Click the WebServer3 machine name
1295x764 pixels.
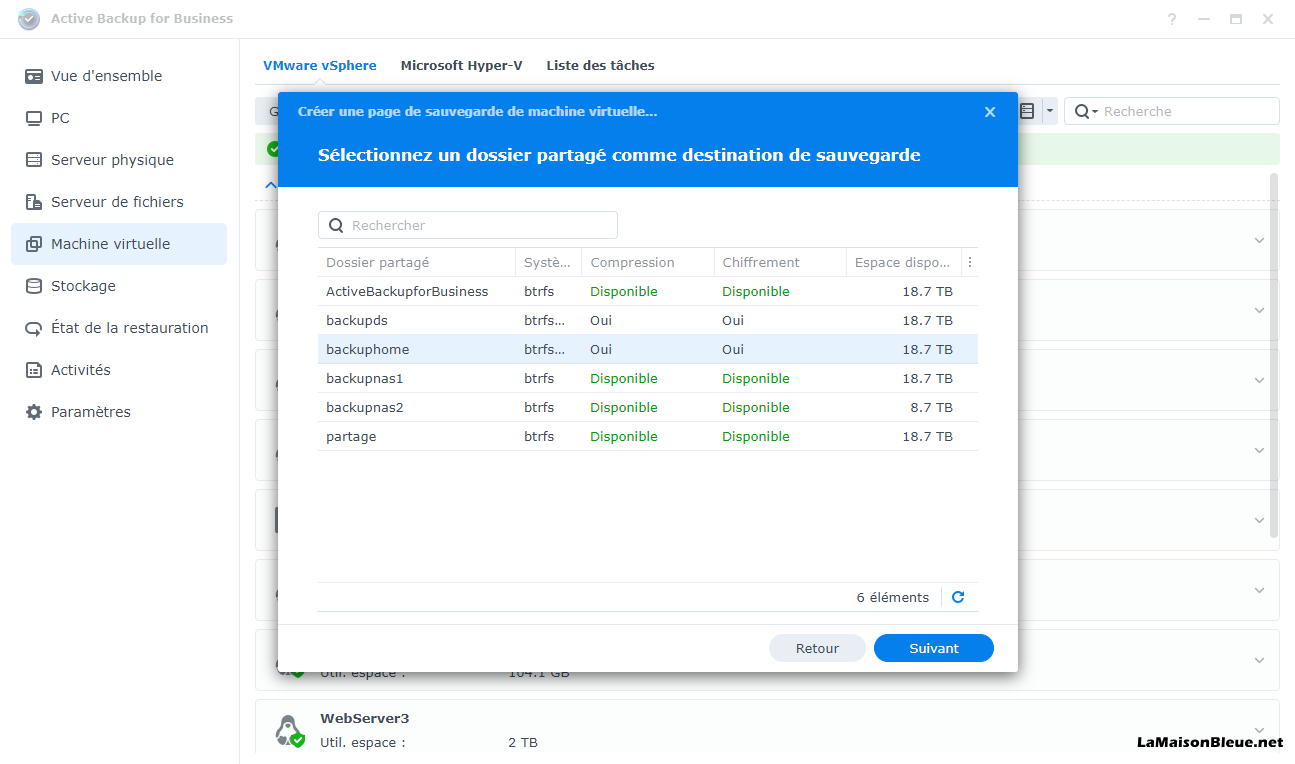pos(365,718)
